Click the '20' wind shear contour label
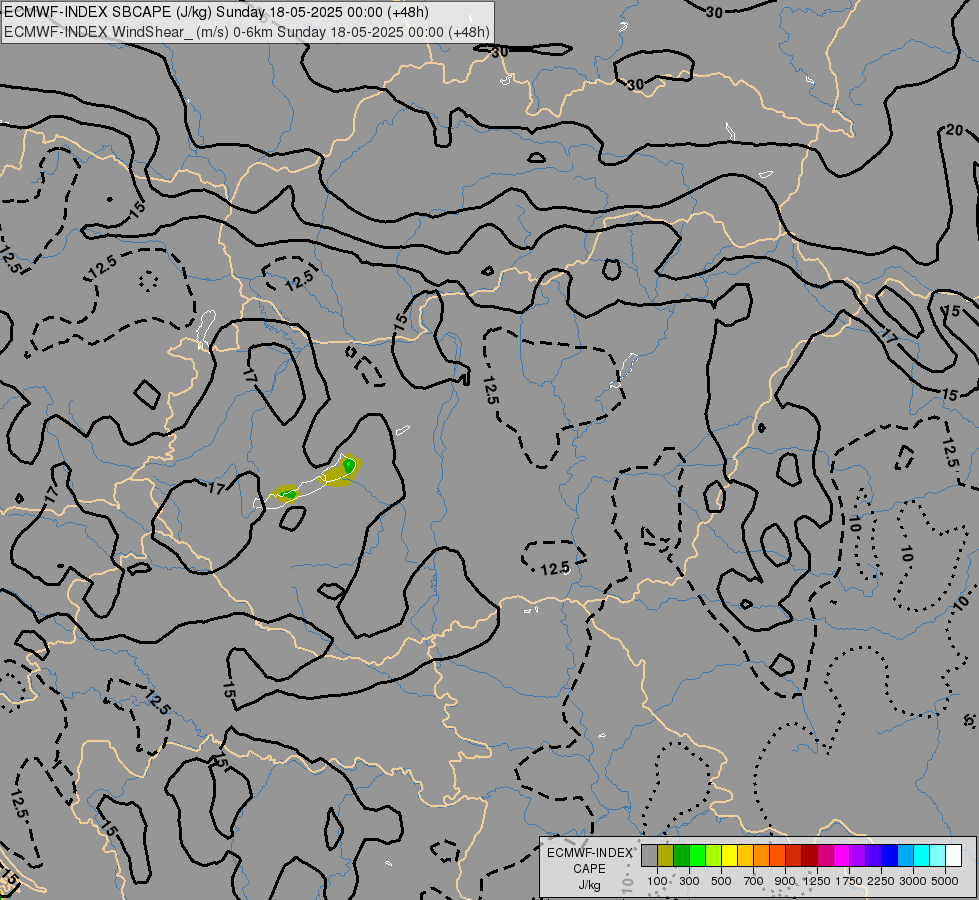Image resolution: width=979 pixels, height=900 pixels. (x=954, y=130)
